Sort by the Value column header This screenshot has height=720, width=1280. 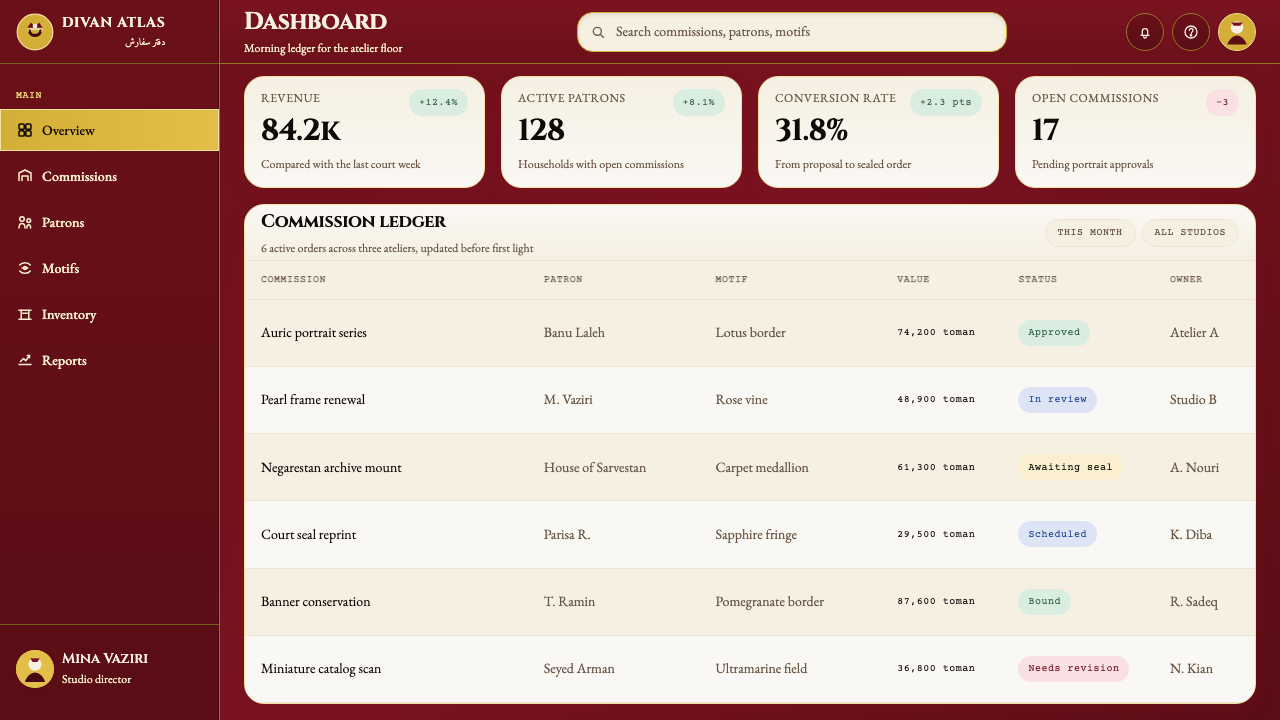[x=913, y=279]
